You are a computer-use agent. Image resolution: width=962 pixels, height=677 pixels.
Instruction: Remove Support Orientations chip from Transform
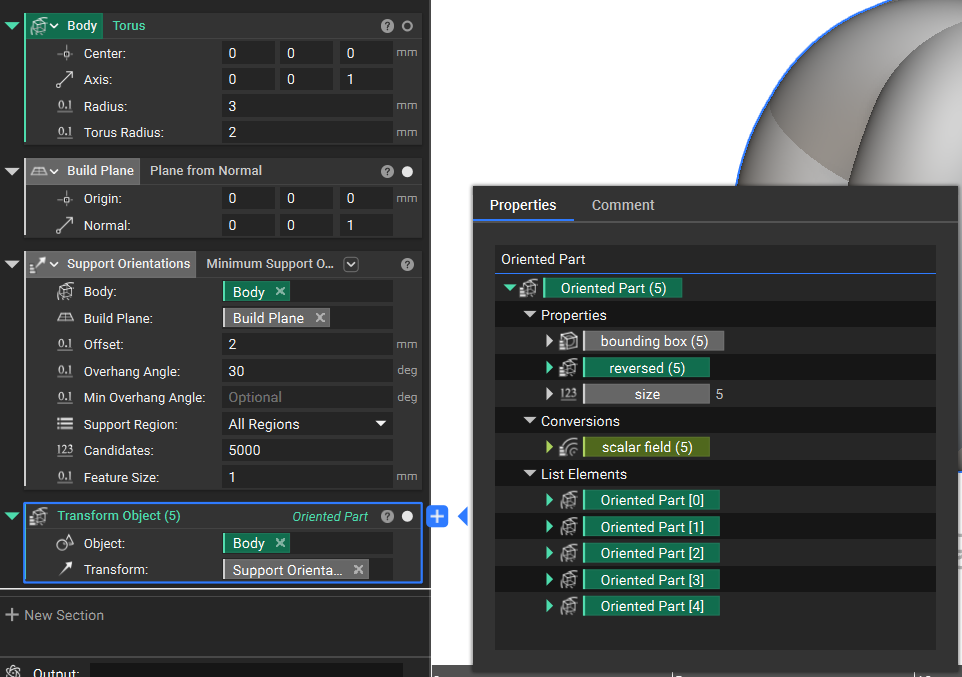(358, 570)
